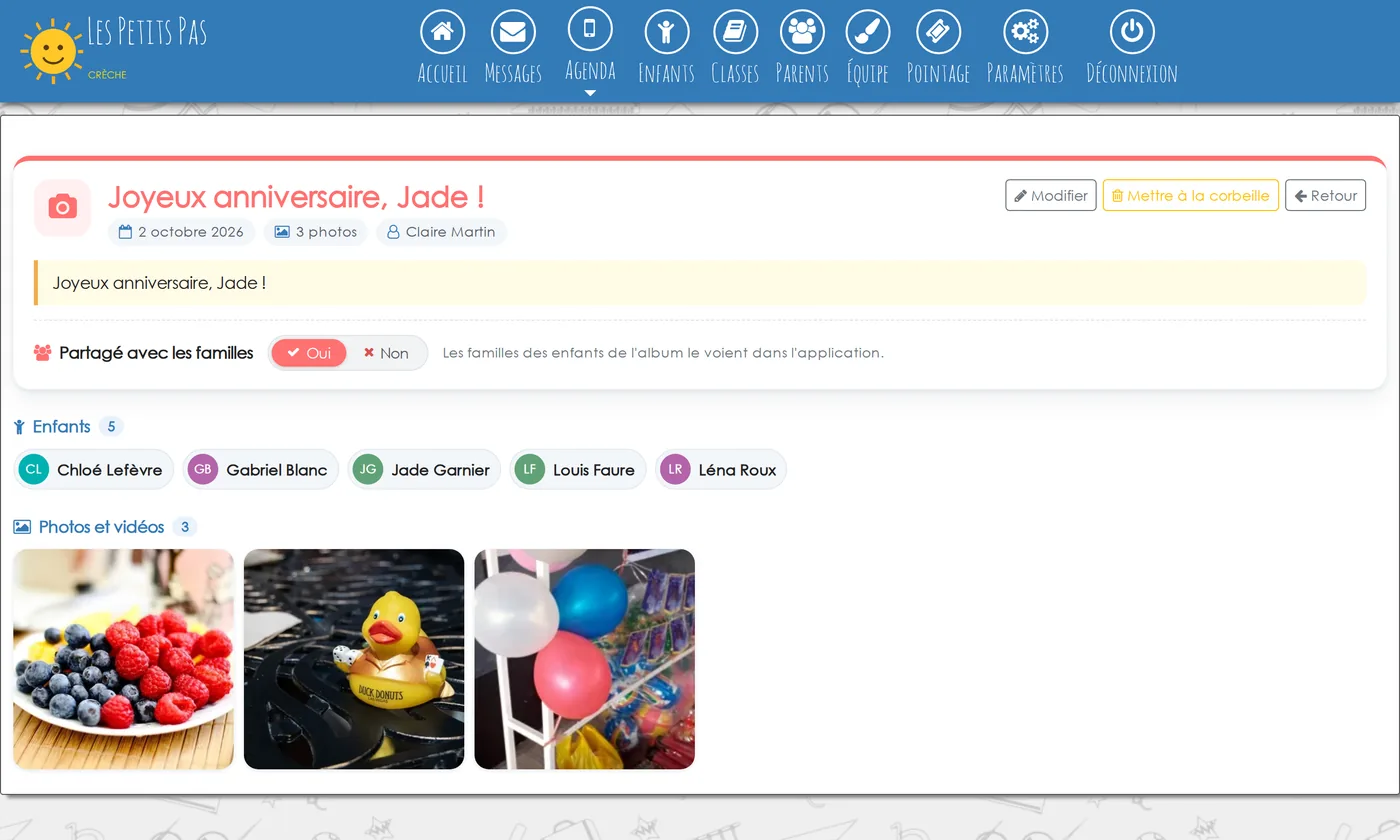
Task: Open the Classes book icon
Action: (735, 31)
